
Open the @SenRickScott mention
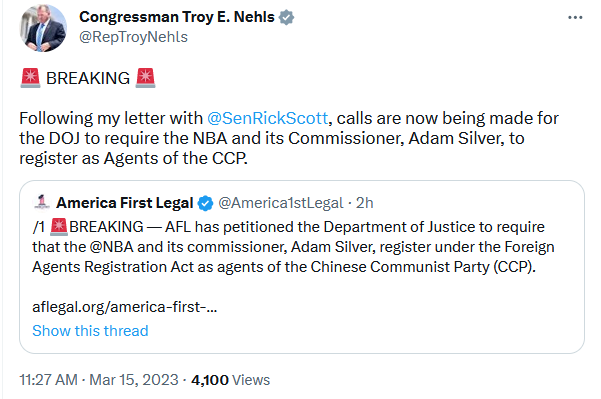click(x=268, y=118)
